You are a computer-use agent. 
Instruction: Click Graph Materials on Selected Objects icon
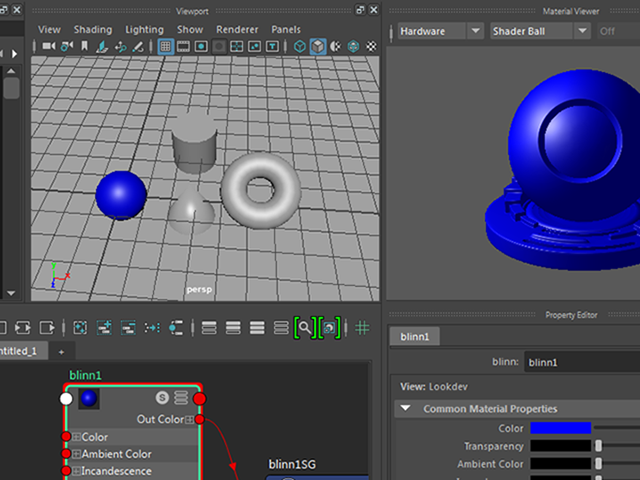click(x=176, y=328)
